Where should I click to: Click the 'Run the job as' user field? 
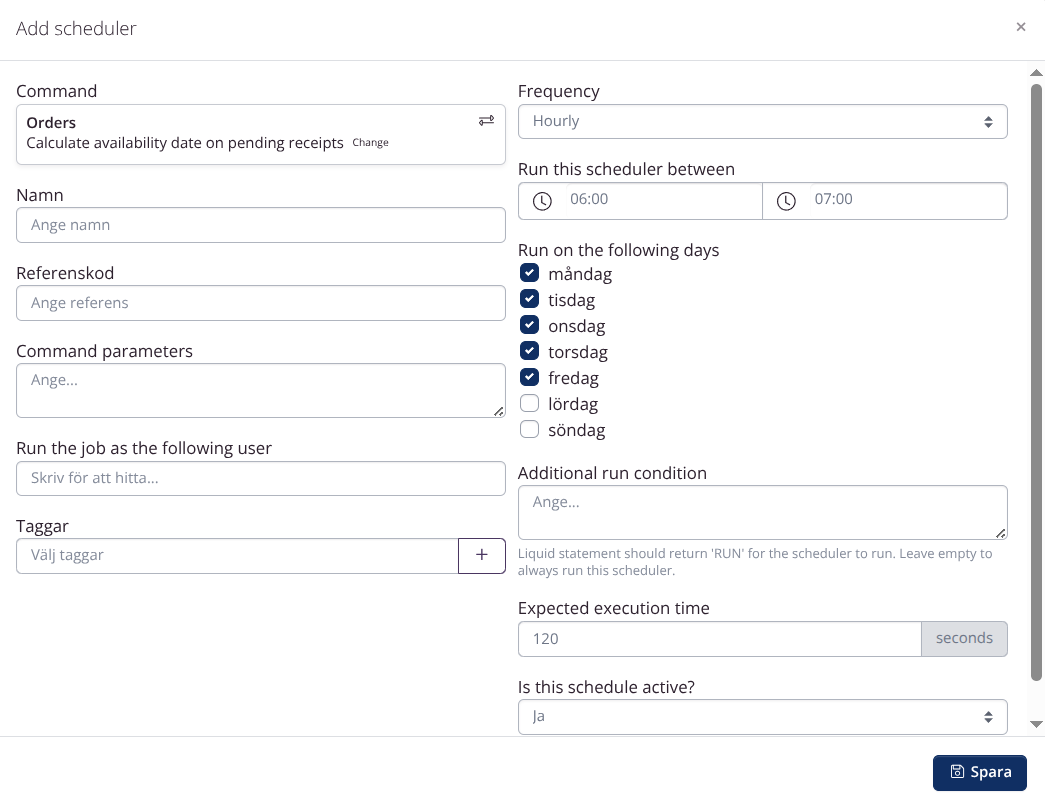click(x=261, y=479)
